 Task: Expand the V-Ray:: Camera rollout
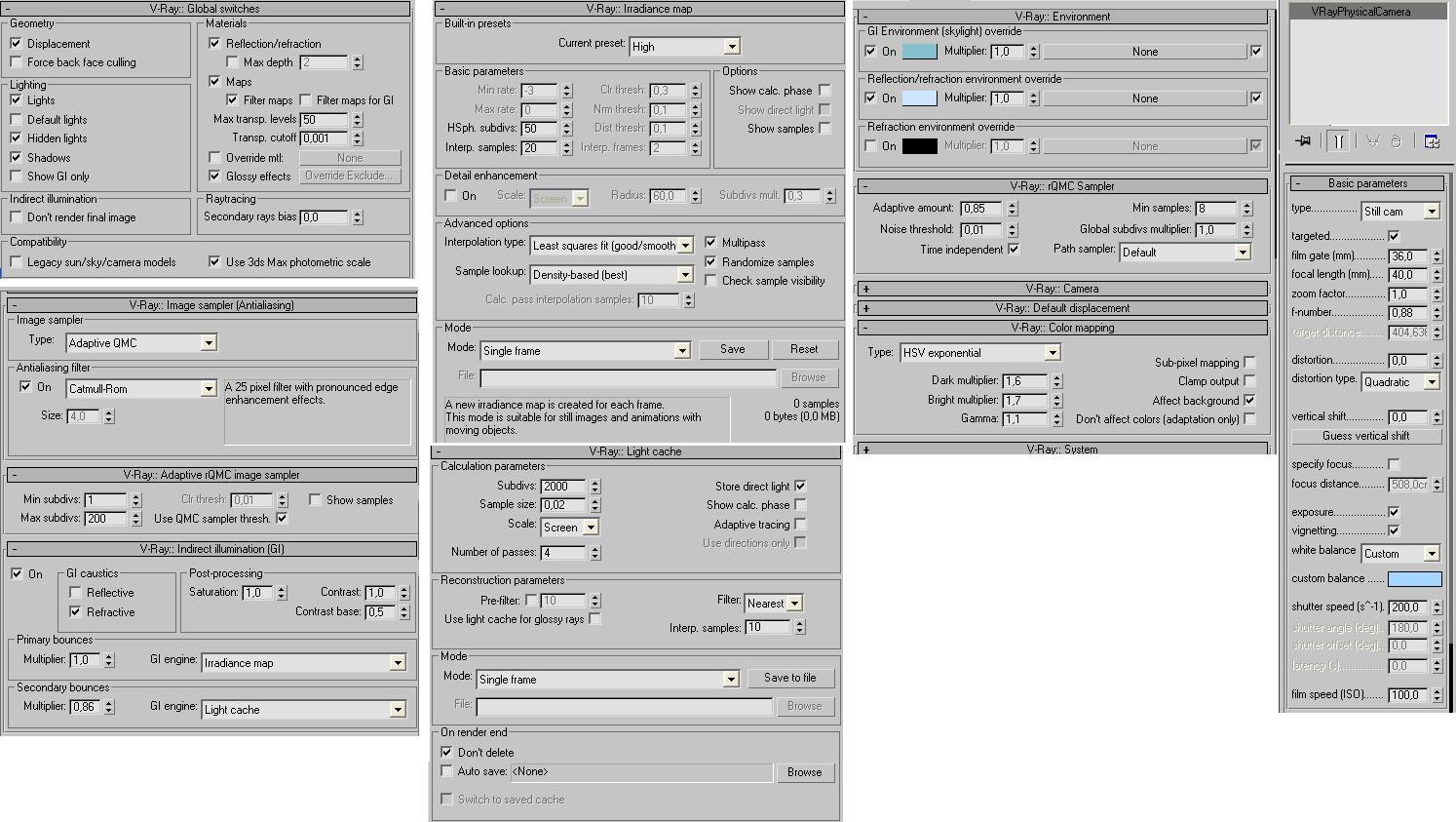coord(1061,289)
